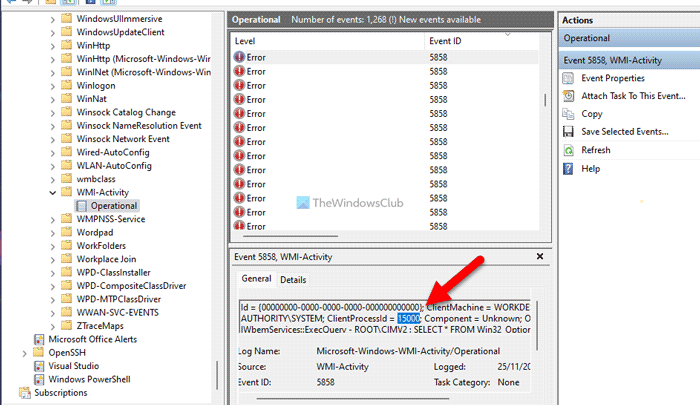This screenshot has width=700, height=405.
Task: Collapse the WMI-Activity tree node
Action: pyautogui.click(x=53, y=193)
